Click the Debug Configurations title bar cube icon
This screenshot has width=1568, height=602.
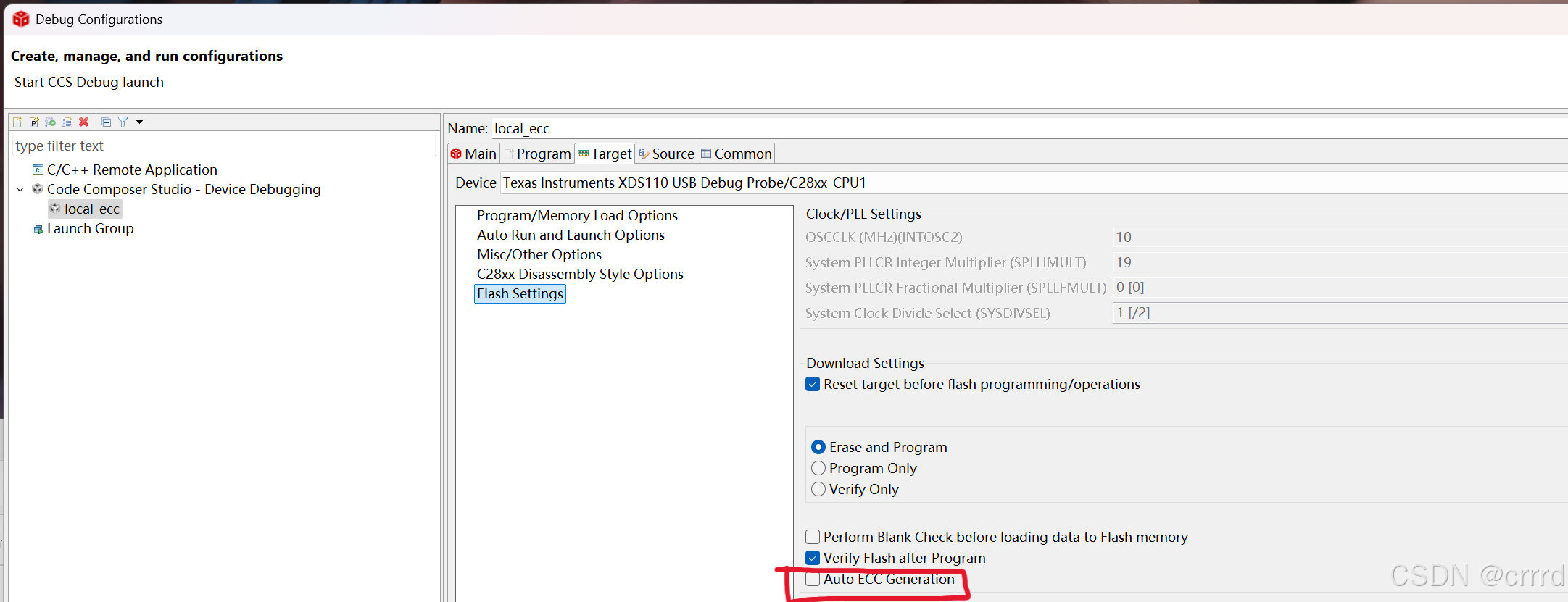point(21,19)
